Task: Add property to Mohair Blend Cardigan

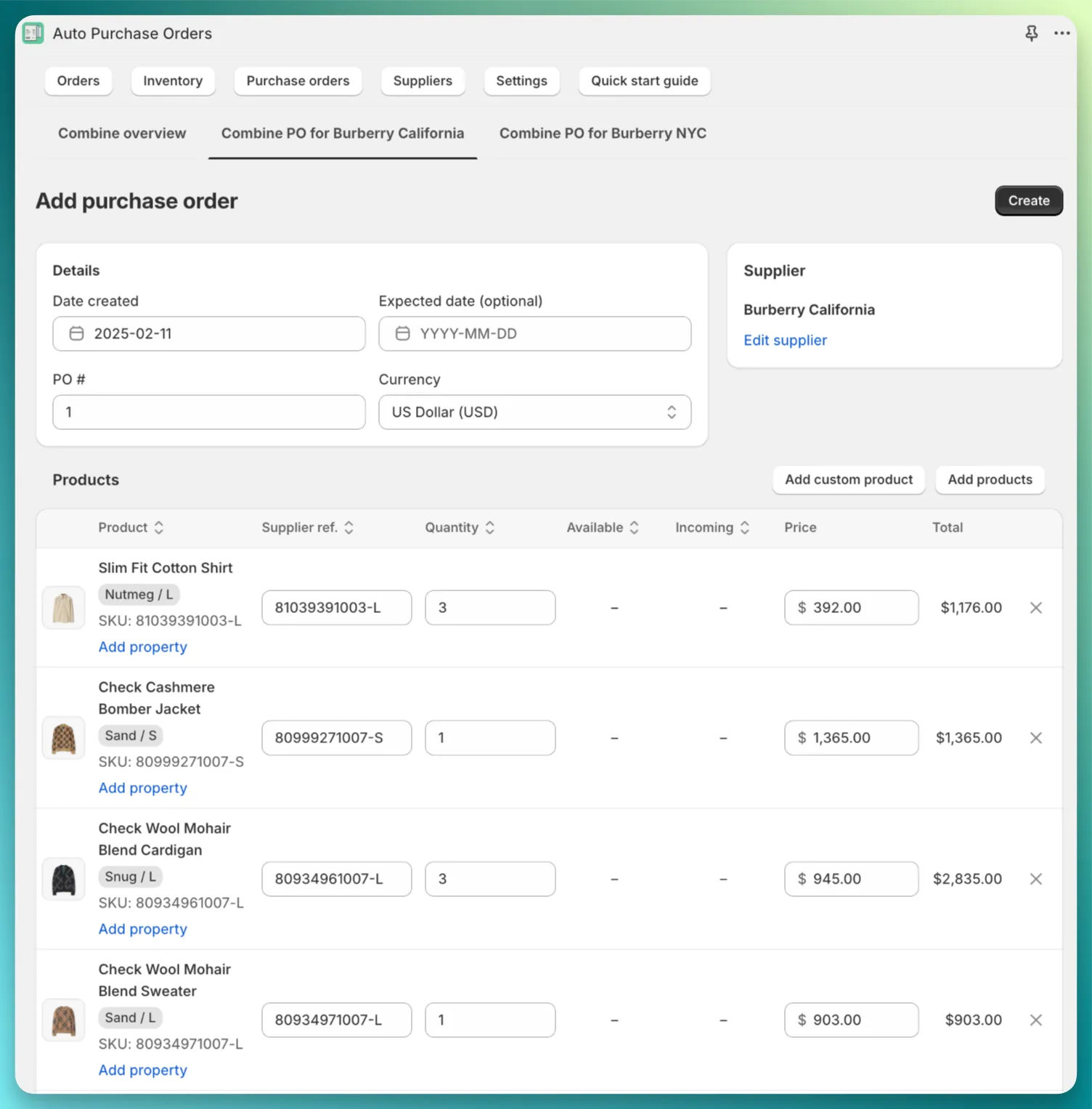Action: click(142, 928)
